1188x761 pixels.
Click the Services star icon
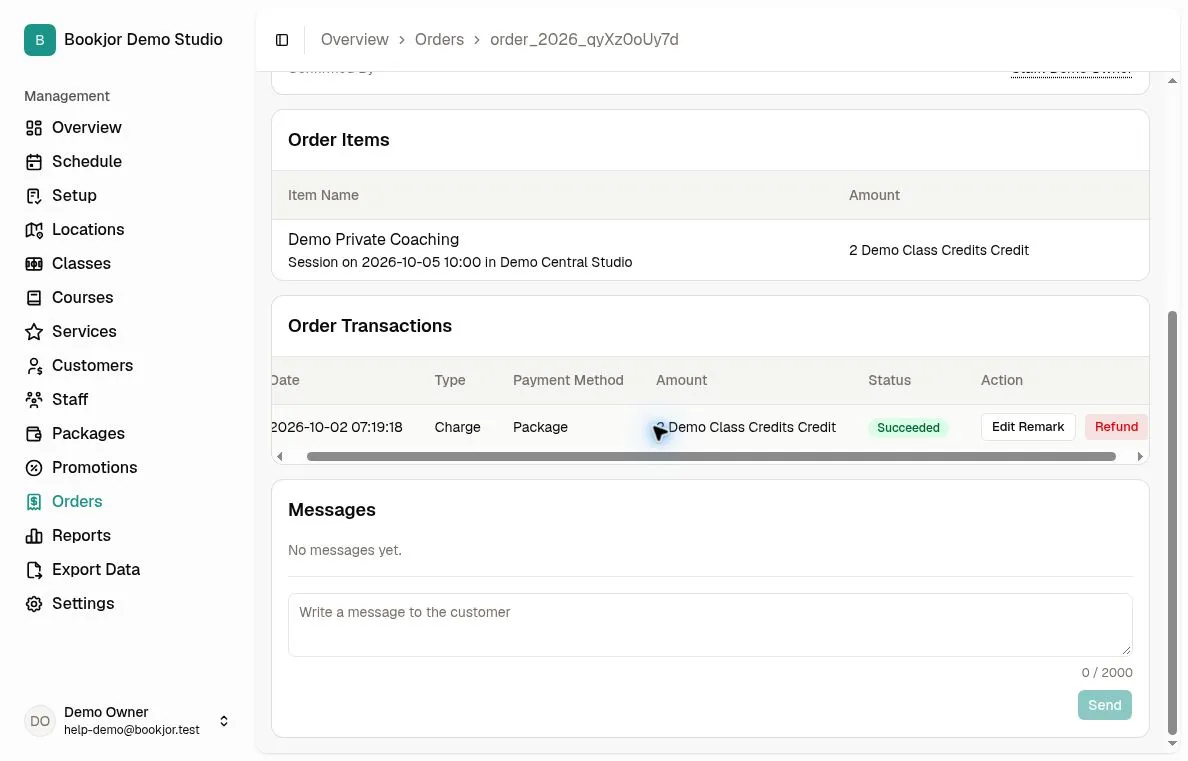33,332
